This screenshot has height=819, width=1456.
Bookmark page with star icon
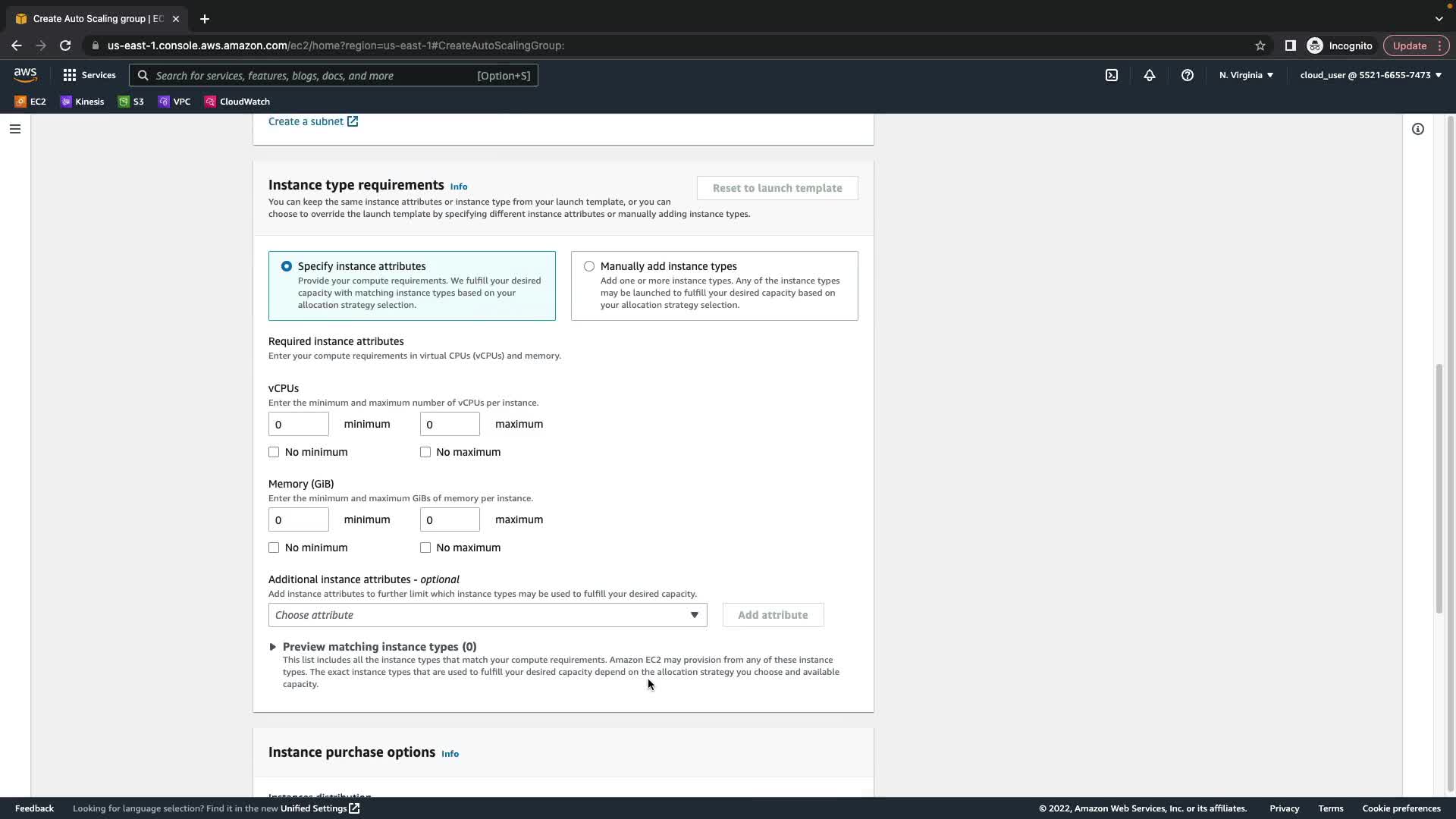[1260, 45]
